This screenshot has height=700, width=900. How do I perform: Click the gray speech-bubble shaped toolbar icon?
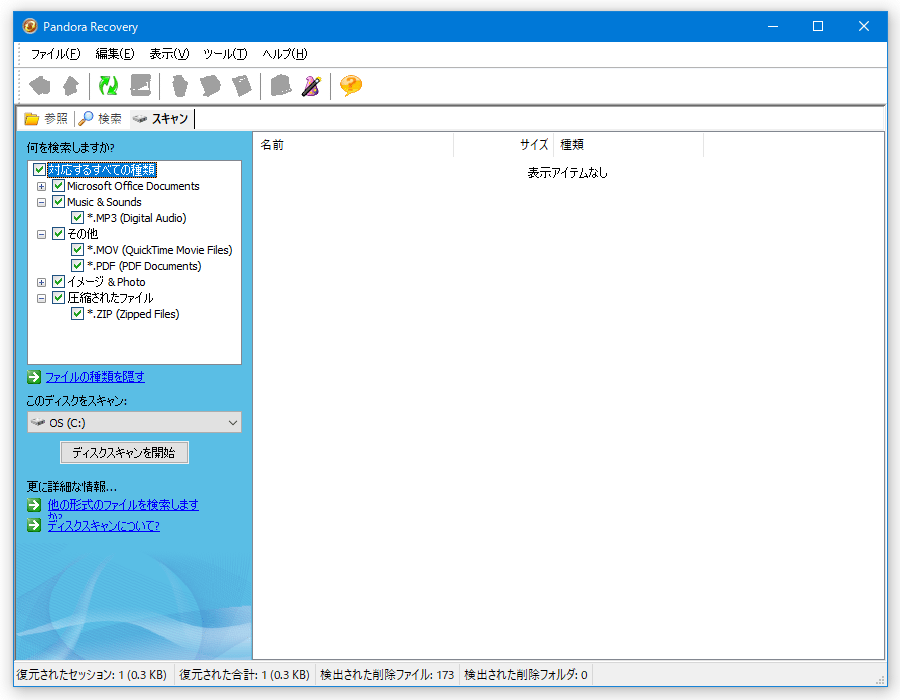click(210, 86)
